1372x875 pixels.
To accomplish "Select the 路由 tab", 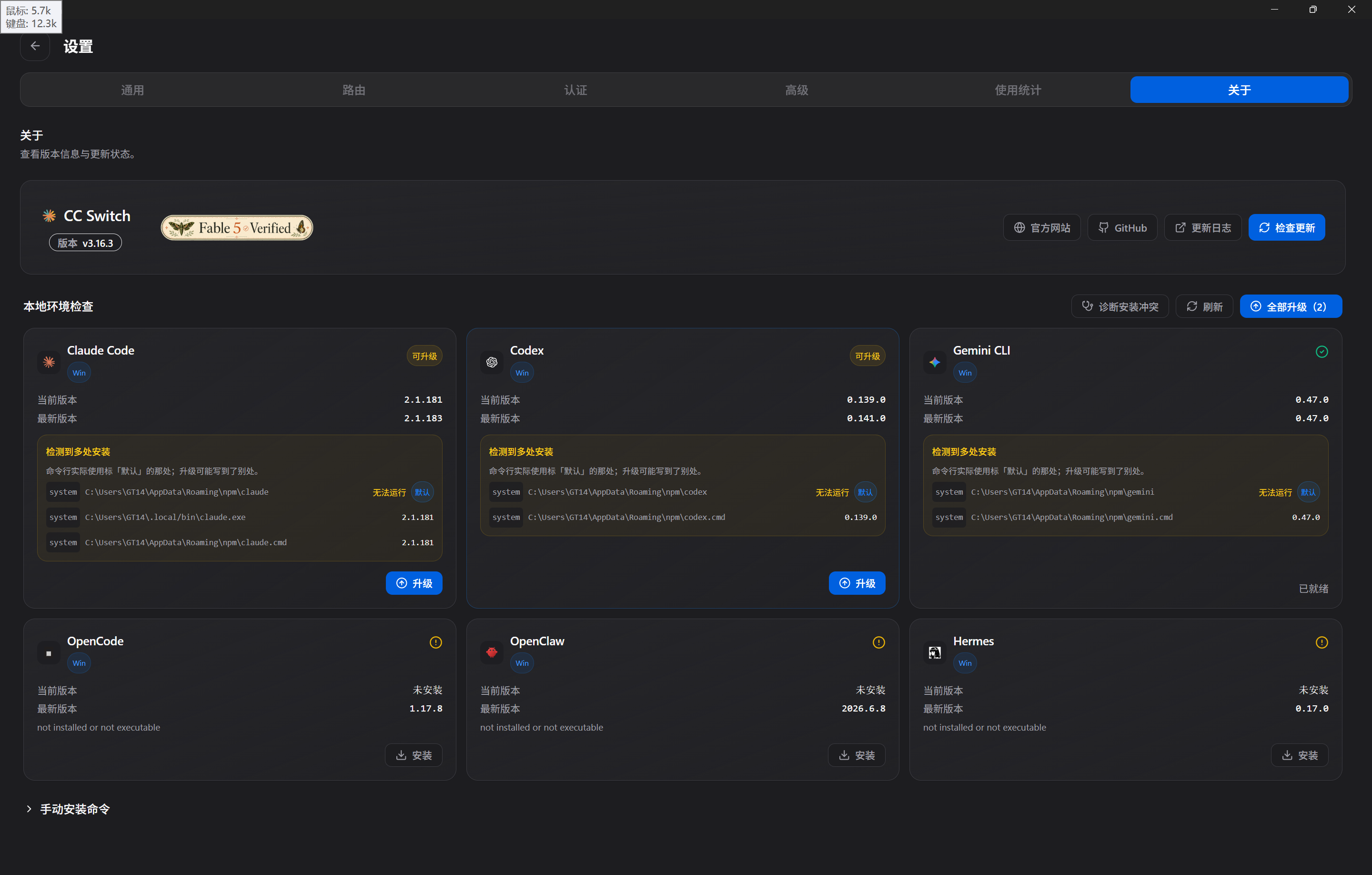I will 354,90.
